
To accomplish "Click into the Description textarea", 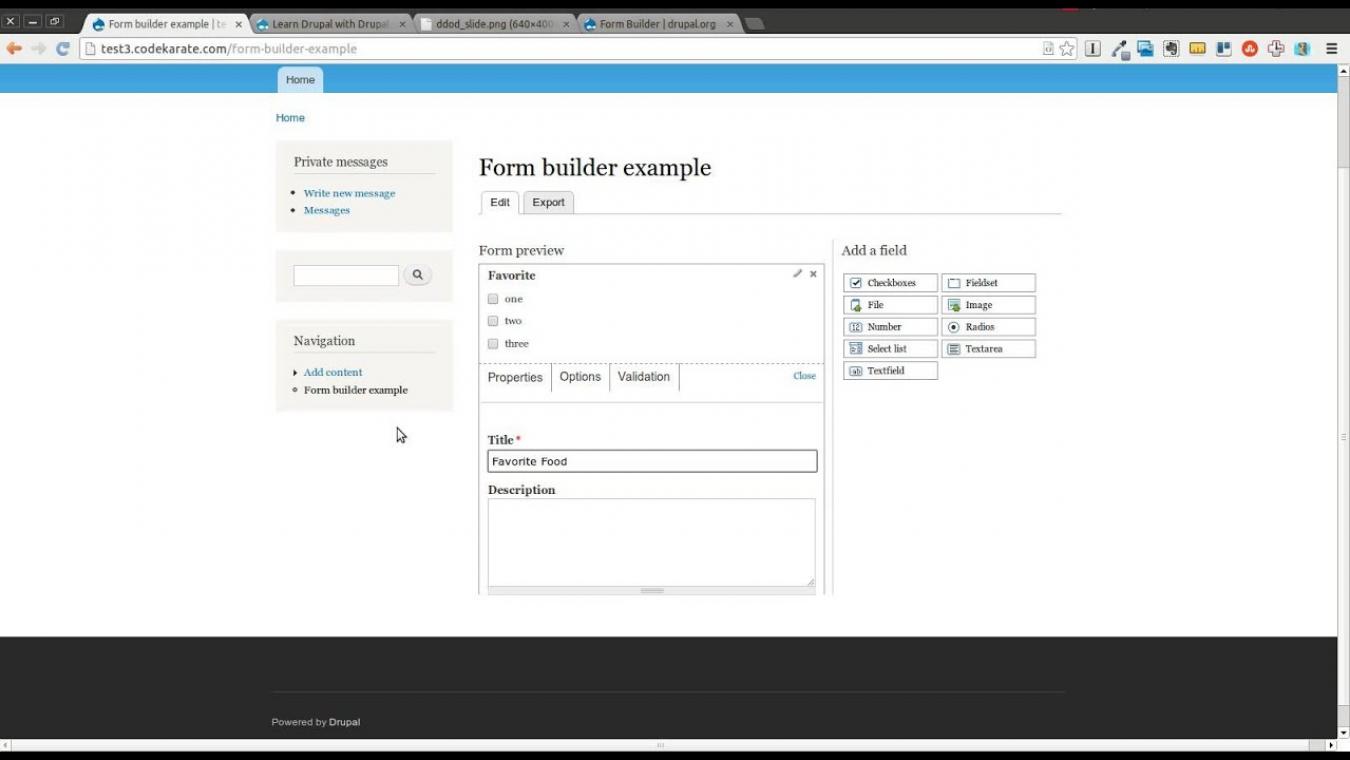I will [x=652, y=542].
